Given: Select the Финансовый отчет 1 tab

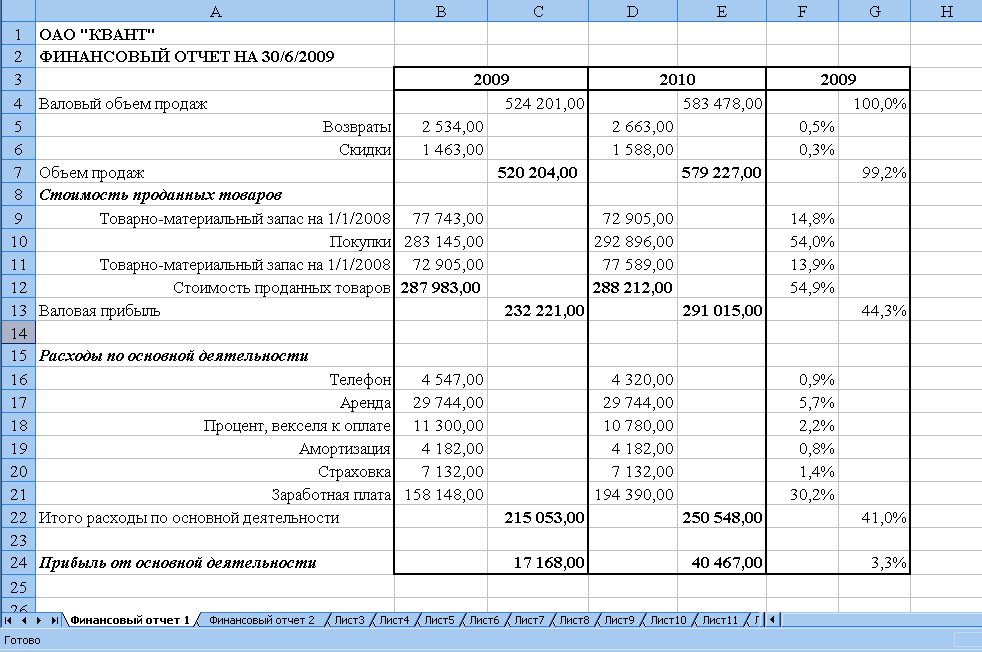Looking at the screenshot, I should tap(130, 620).
